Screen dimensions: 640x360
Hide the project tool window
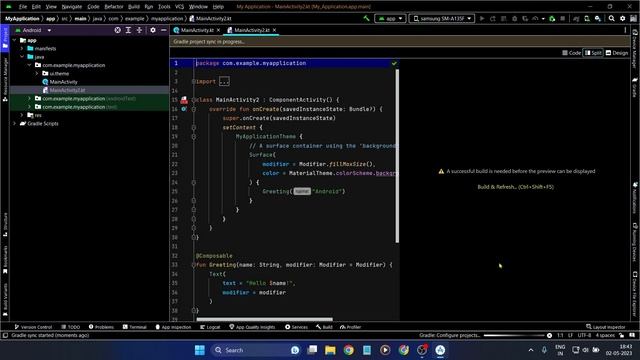(x=164, y=30)
